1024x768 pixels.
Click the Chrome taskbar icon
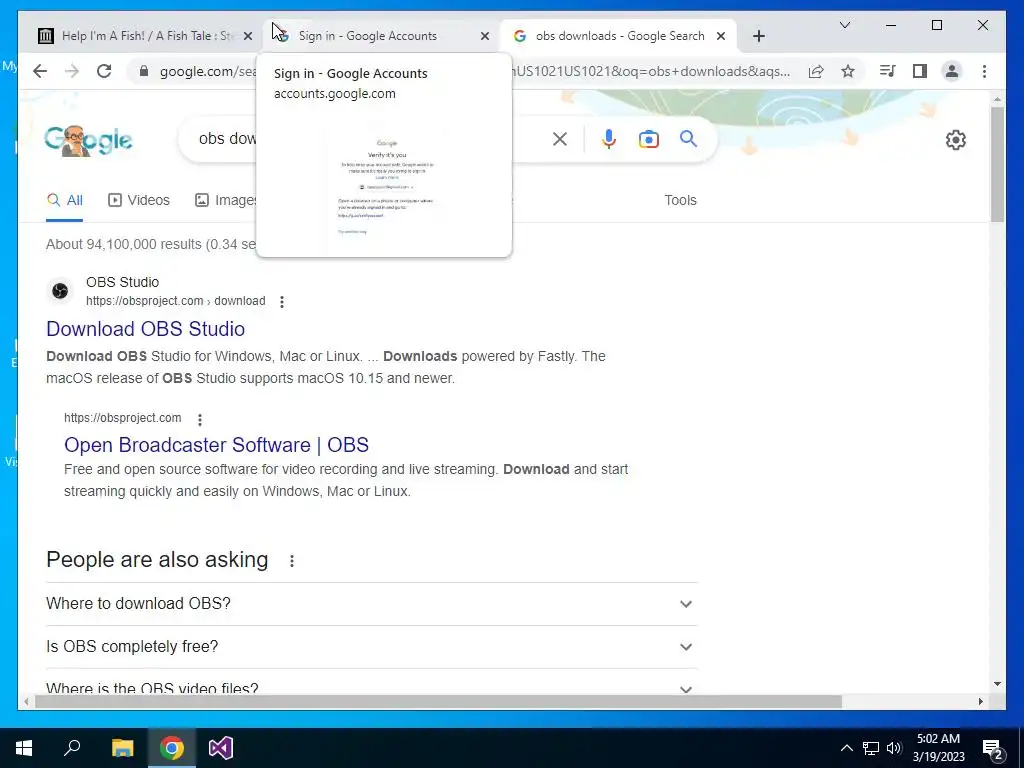(172, 748)
